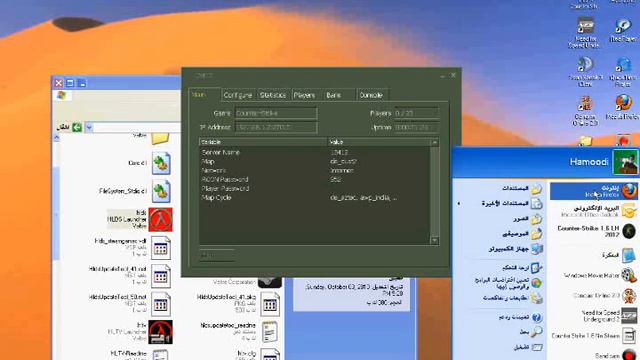Switch to the Statistics tab
This screenshot has width=640, height=360.
click(273, 95)
